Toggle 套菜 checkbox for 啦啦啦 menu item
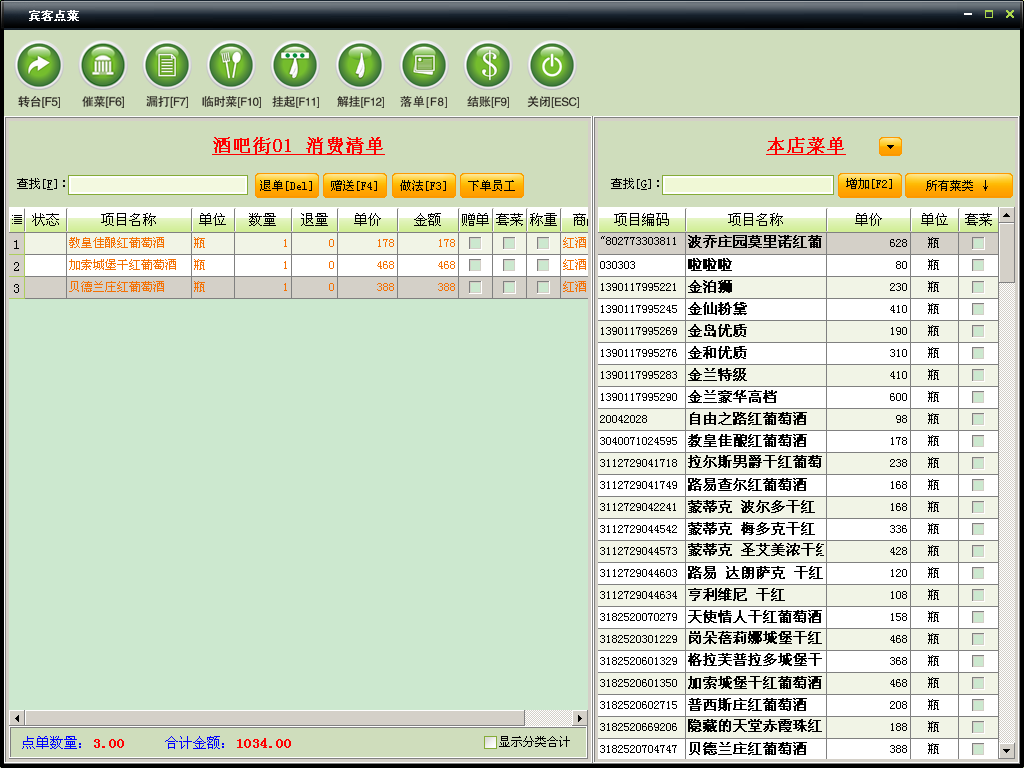 pyautogui.click(x=978, y=265)
